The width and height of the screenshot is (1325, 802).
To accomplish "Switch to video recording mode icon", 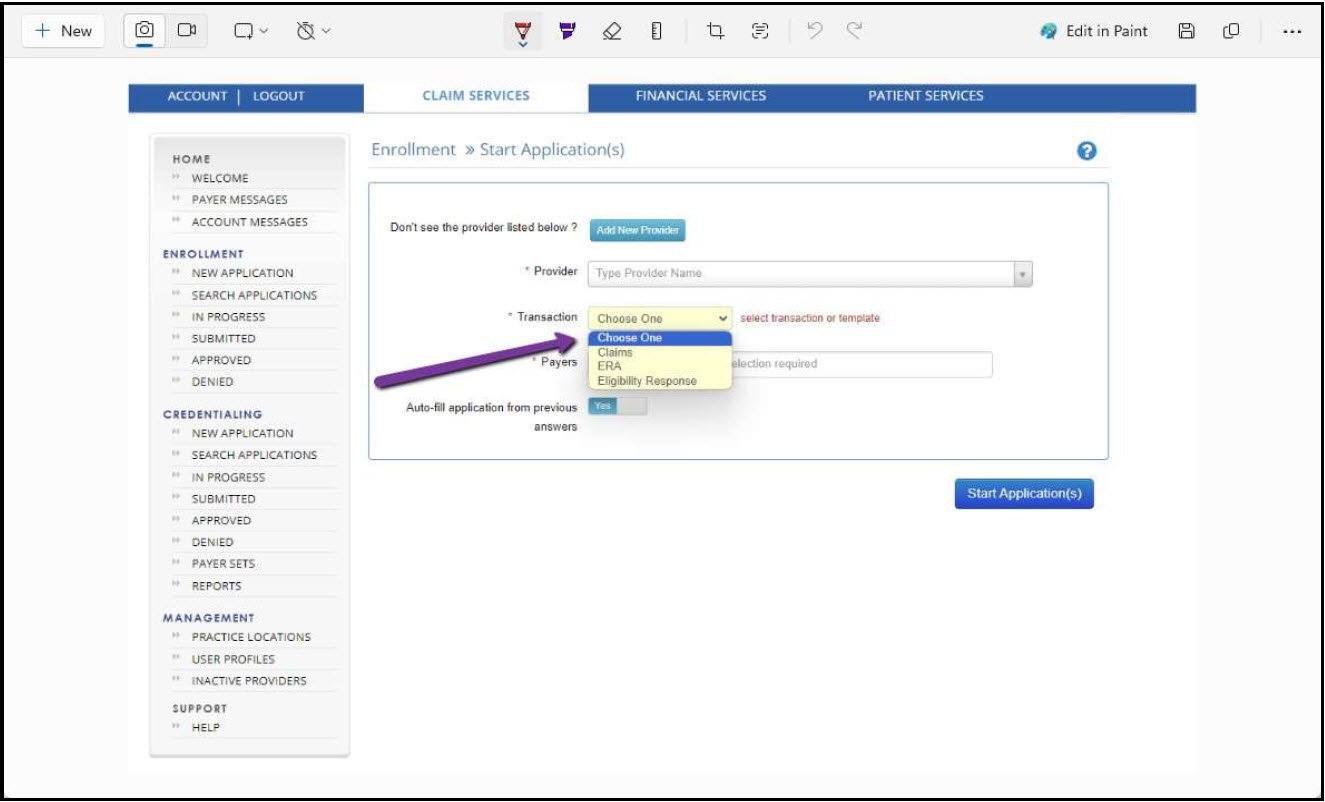I will [186, 31].
